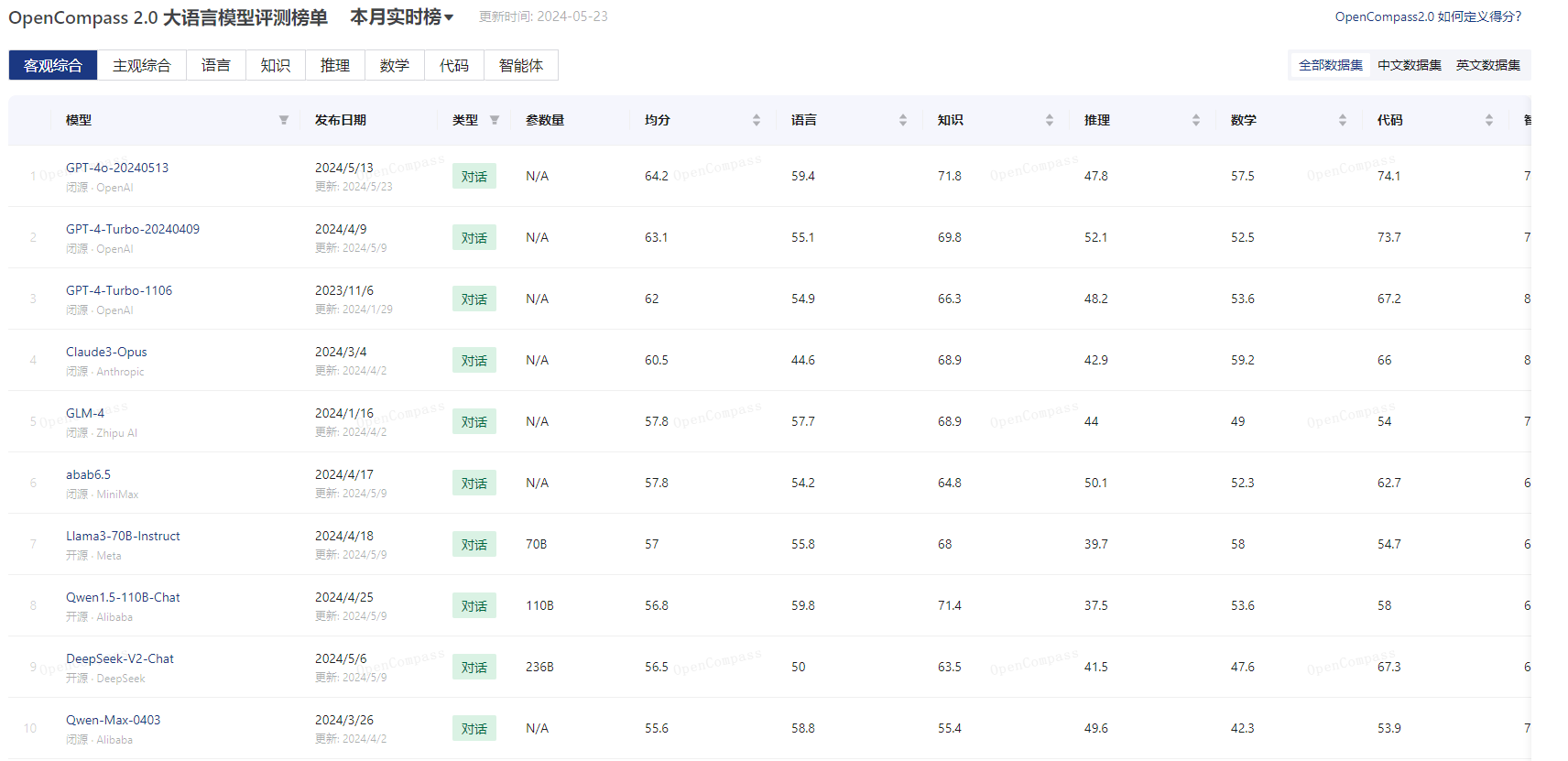This screenshot has width=1568, height=761.
Task: Sort table by 均分 column arrows
Action: click(757, 120)
